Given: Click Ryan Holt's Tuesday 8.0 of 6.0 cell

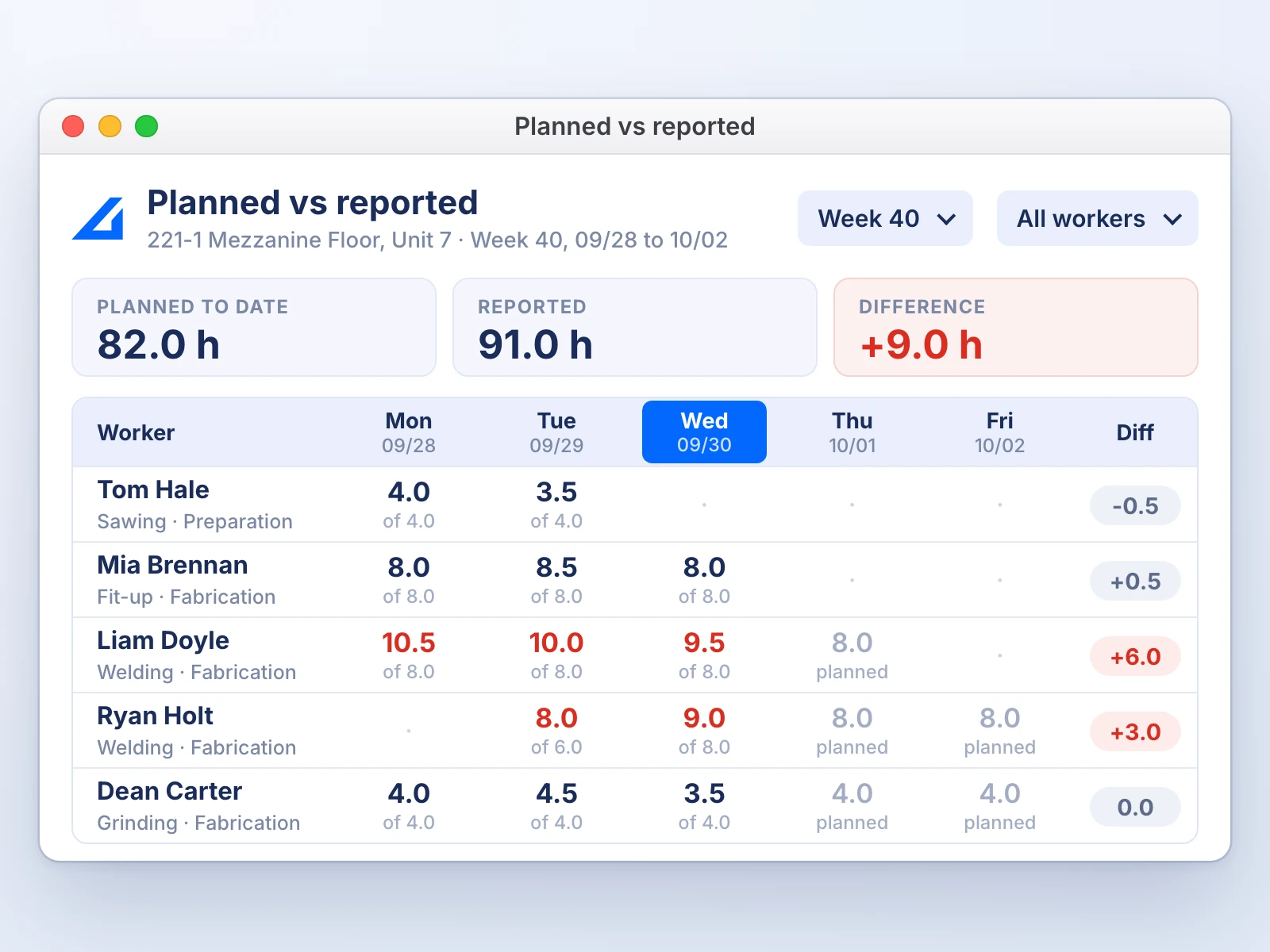Looking at the screenshot, I should tap(556, 731).
